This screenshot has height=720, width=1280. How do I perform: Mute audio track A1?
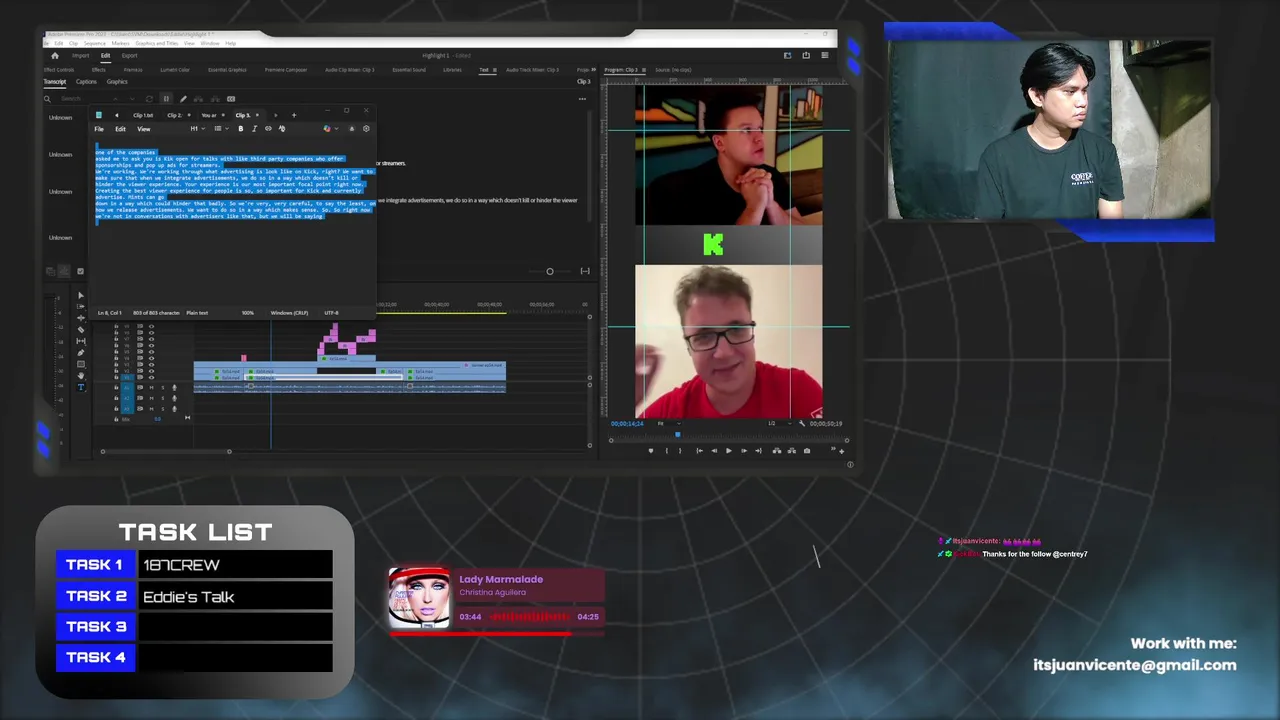(x=151, y=388)
